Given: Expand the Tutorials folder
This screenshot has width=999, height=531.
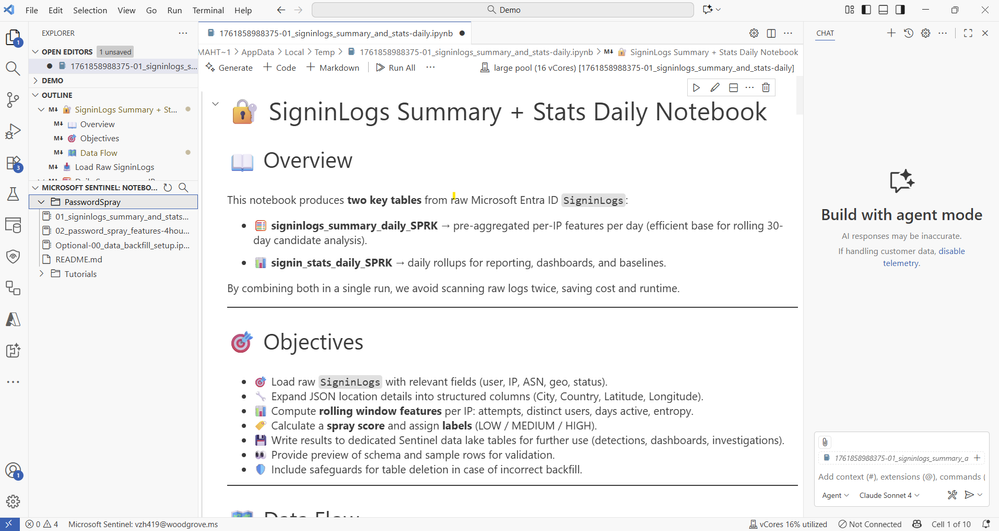Looking at the screenshot, I should tap(42, 273).
